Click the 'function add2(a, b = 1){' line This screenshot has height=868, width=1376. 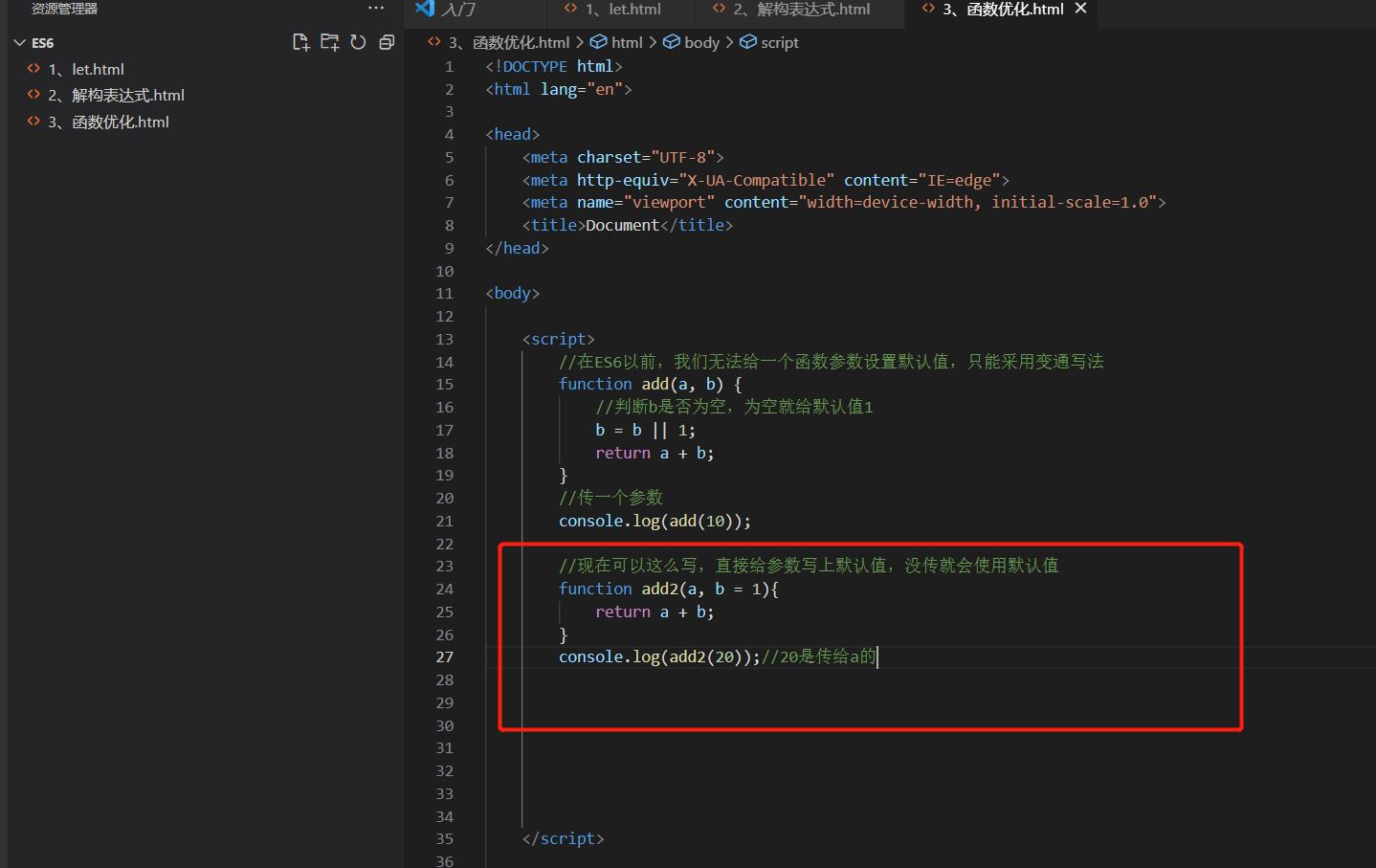[x=669, y=589]
